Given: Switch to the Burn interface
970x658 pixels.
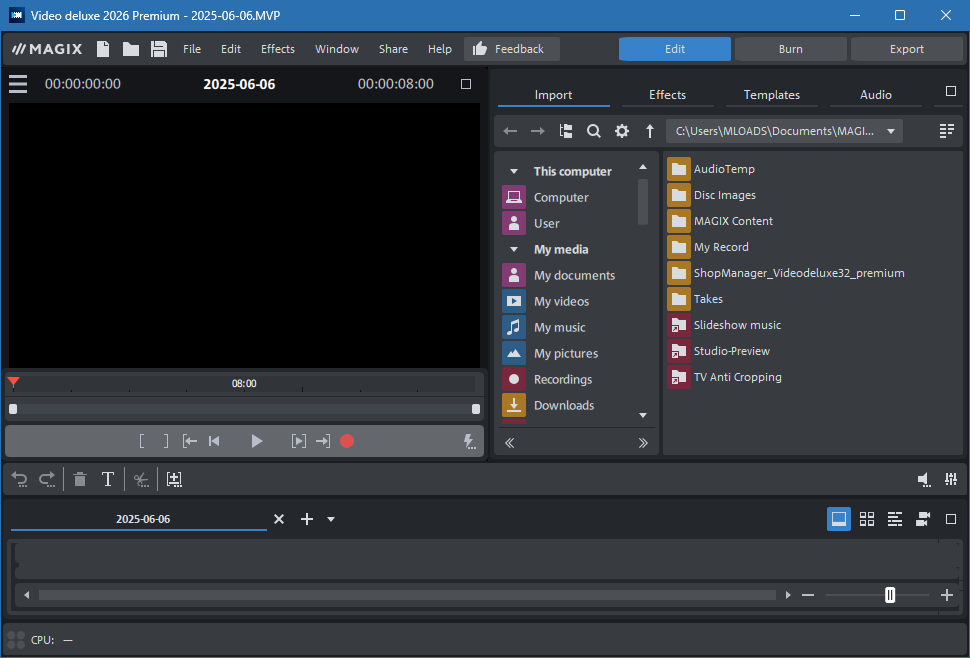Looking at the screenshot, I should (x=791, y=49).
